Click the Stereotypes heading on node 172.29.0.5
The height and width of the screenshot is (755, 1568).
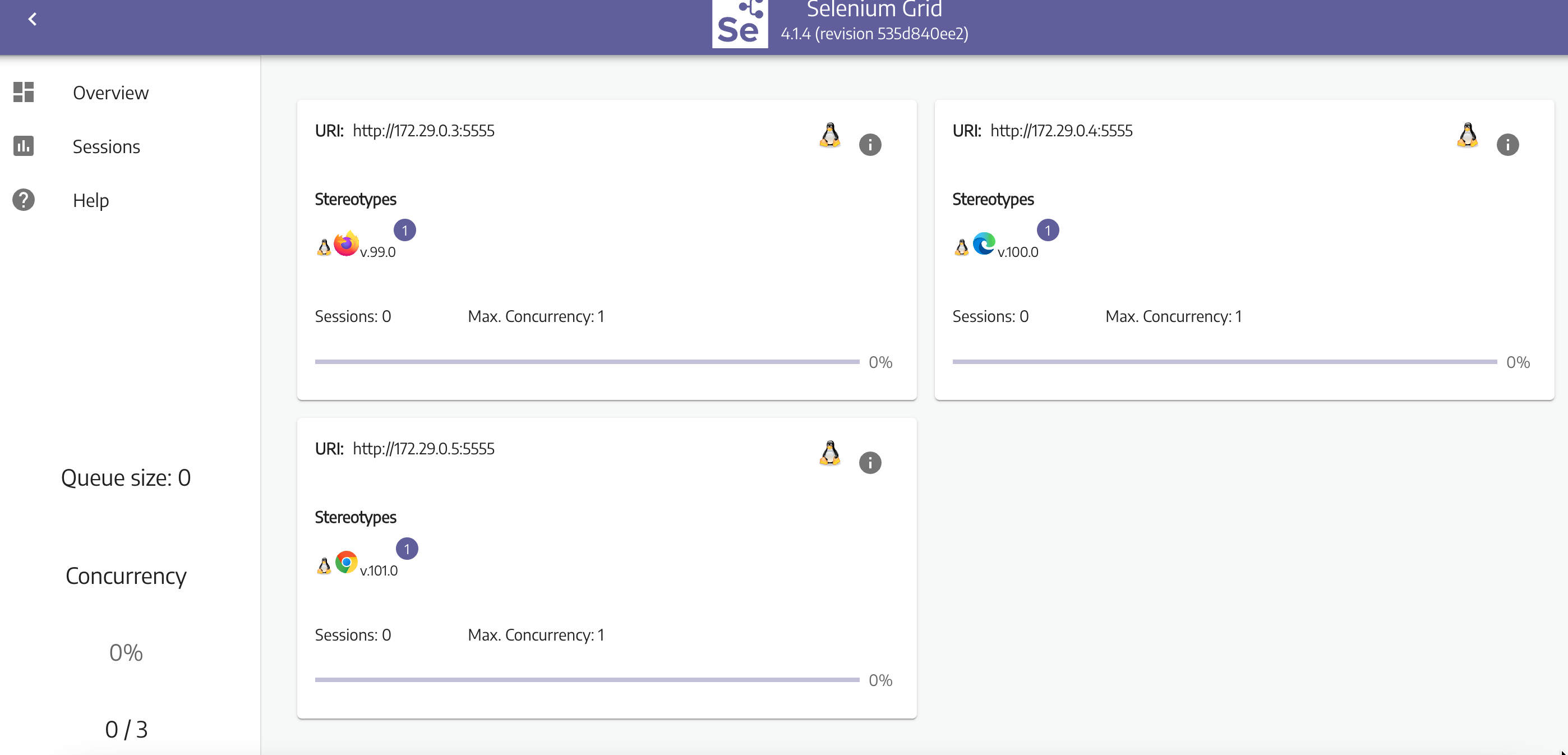point(356,518)
